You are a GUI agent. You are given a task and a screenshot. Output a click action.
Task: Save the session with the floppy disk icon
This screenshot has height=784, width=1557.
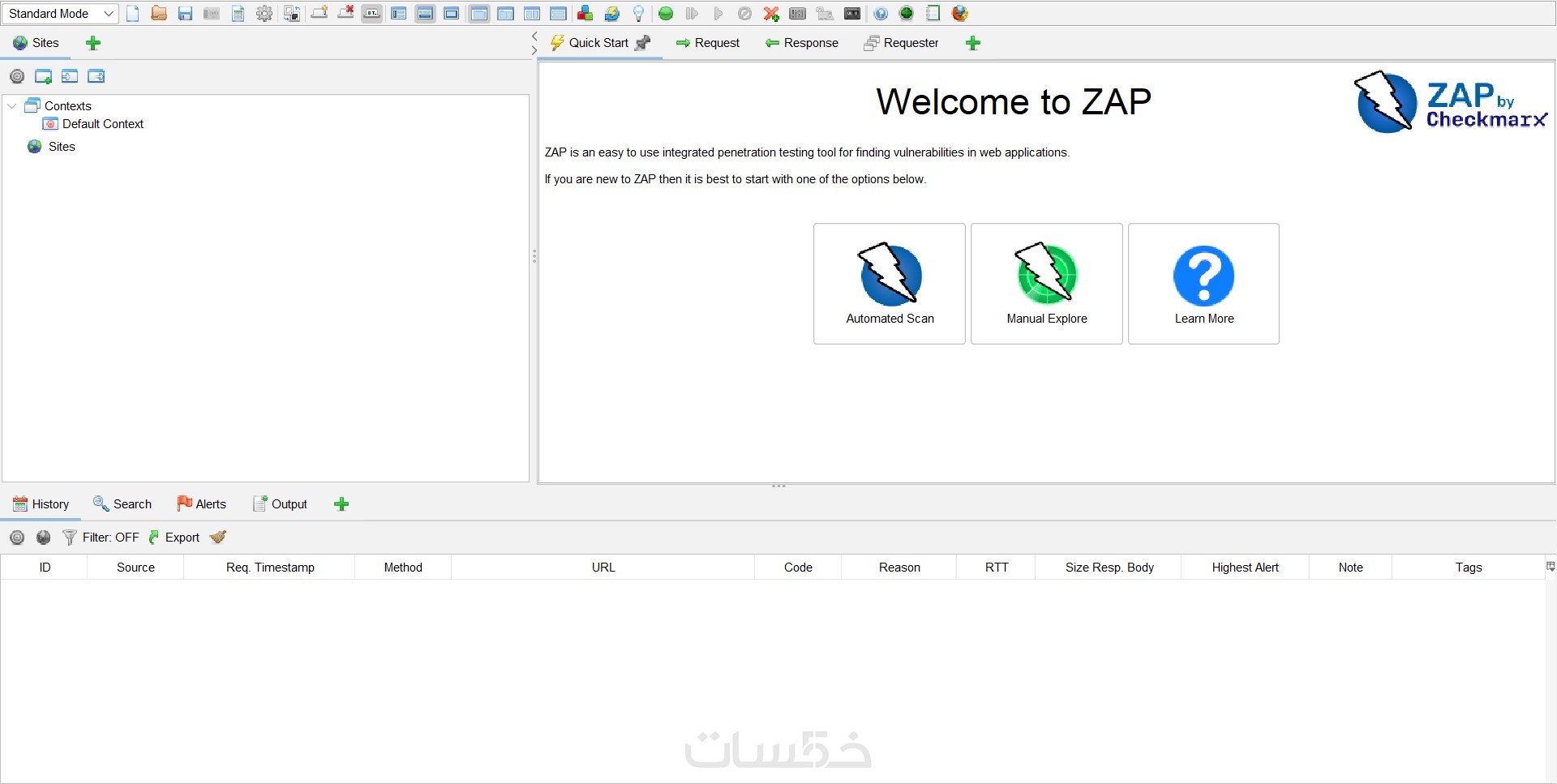pos(185,14)
